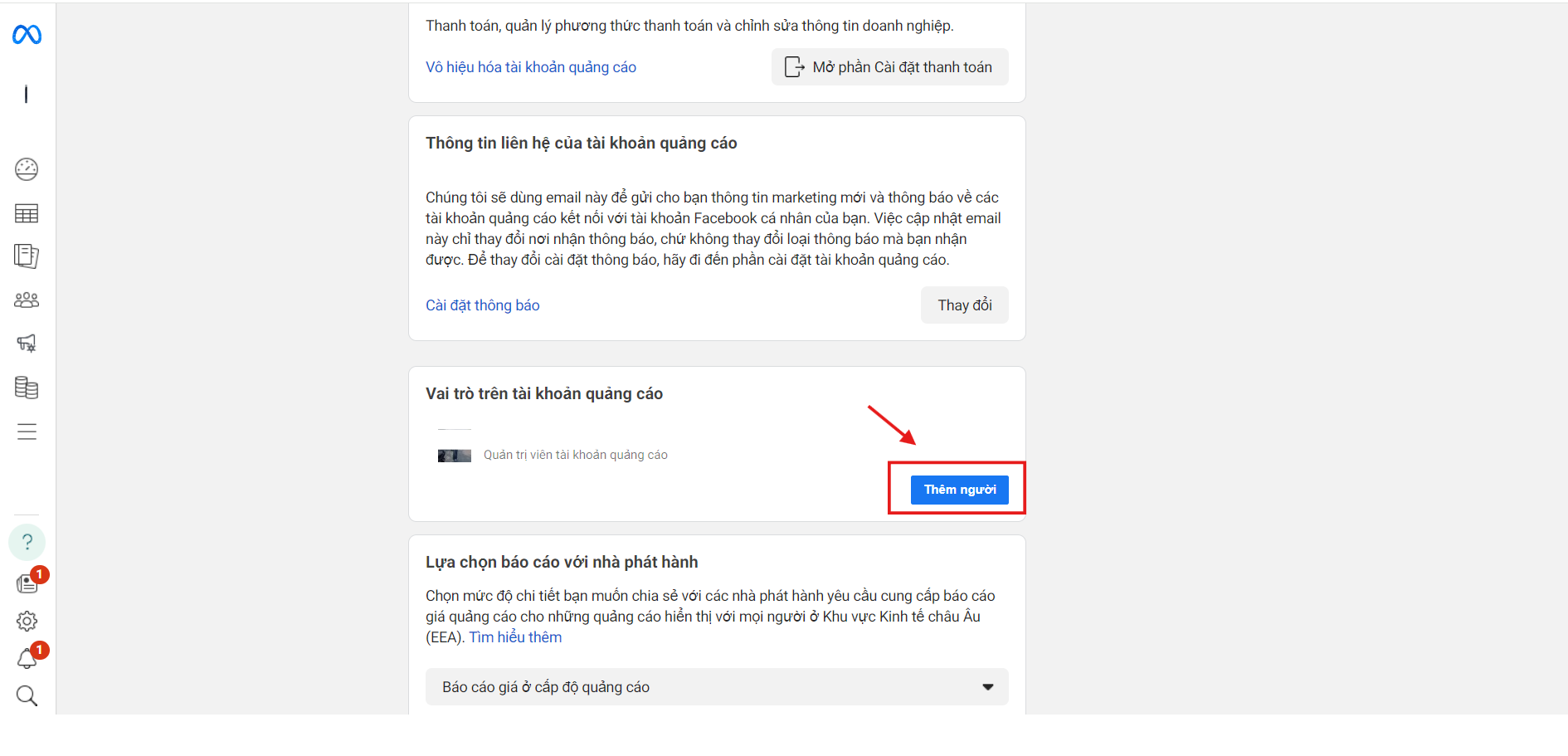Click the Thay đổi button

click(x=965, y=305)
